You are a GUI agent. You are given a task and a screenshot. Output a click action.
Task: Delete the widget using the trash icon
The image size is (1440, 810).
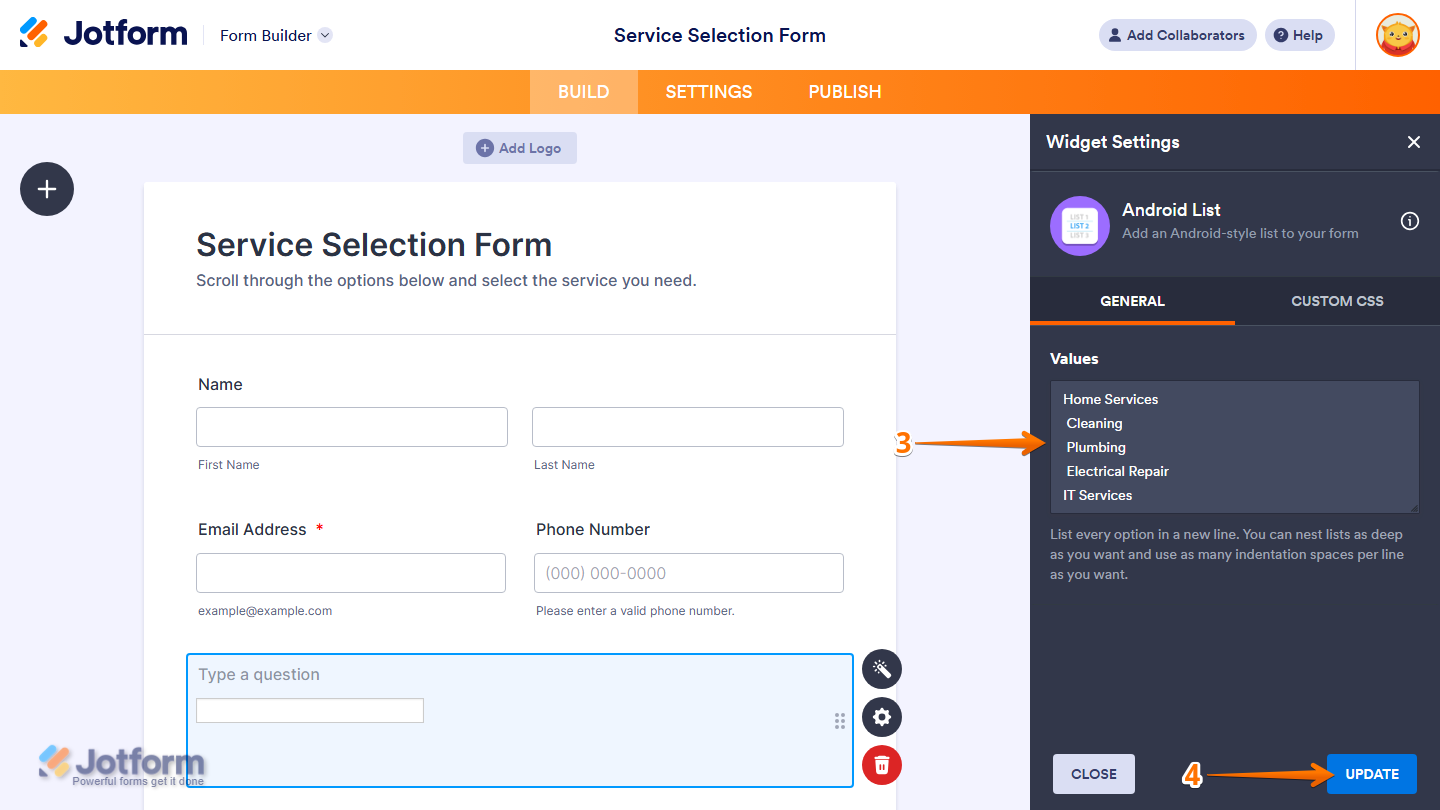tap(881, 765)
